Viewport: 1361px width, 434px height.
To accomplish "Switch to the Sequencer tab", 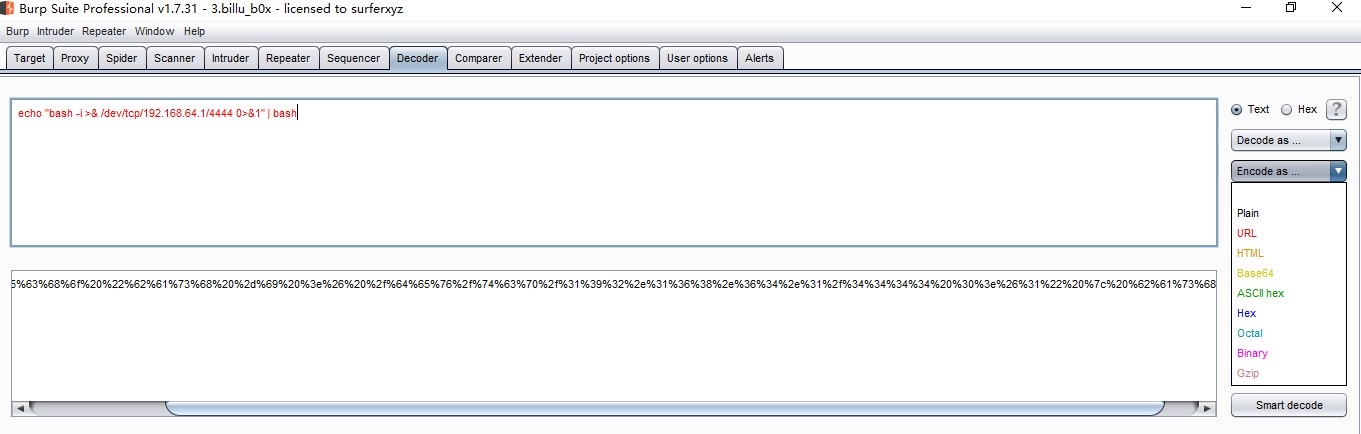I will click(x=354, y=58).
